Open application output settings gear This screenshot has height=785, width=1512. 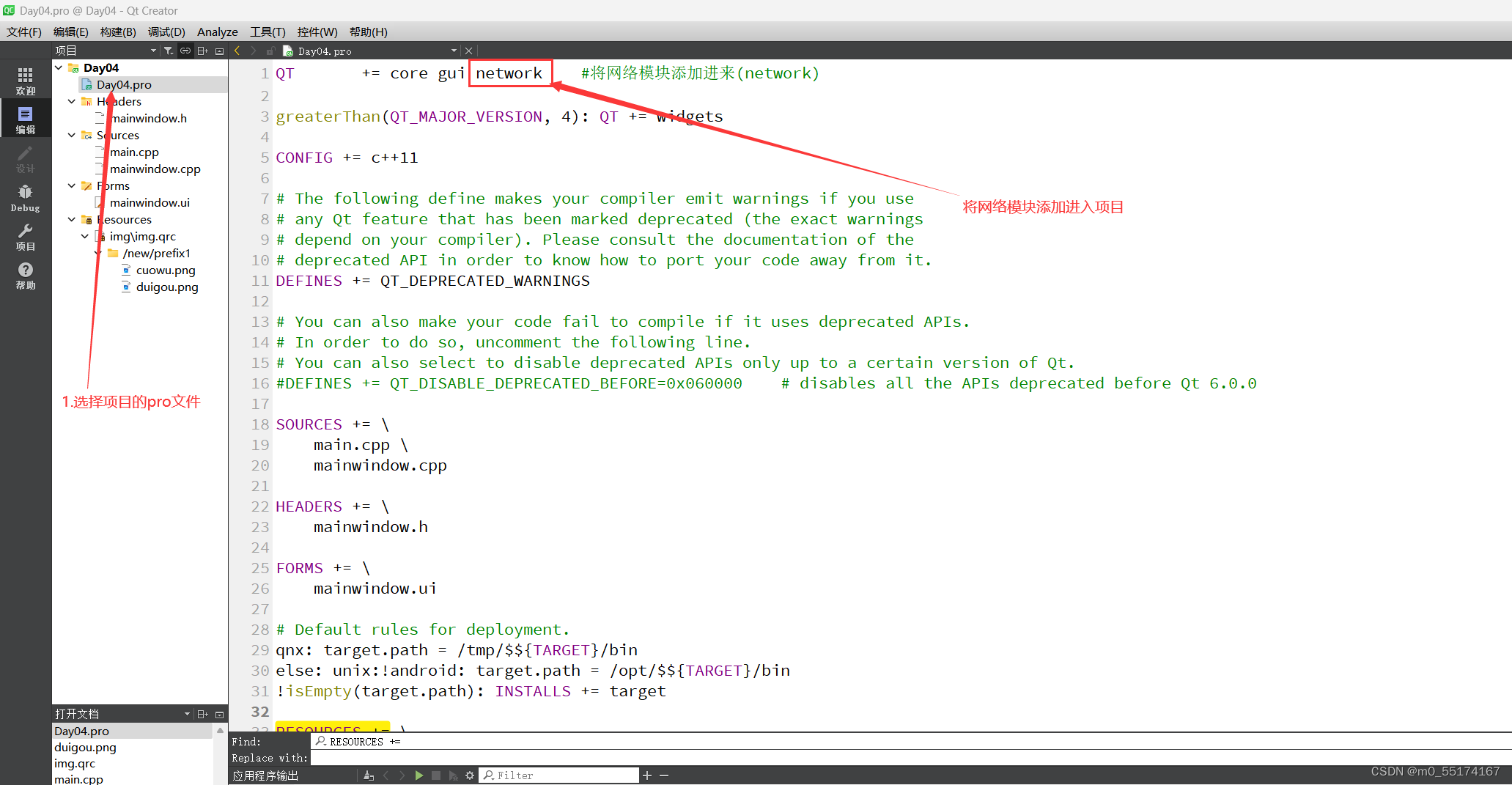[x=470, y=775]
